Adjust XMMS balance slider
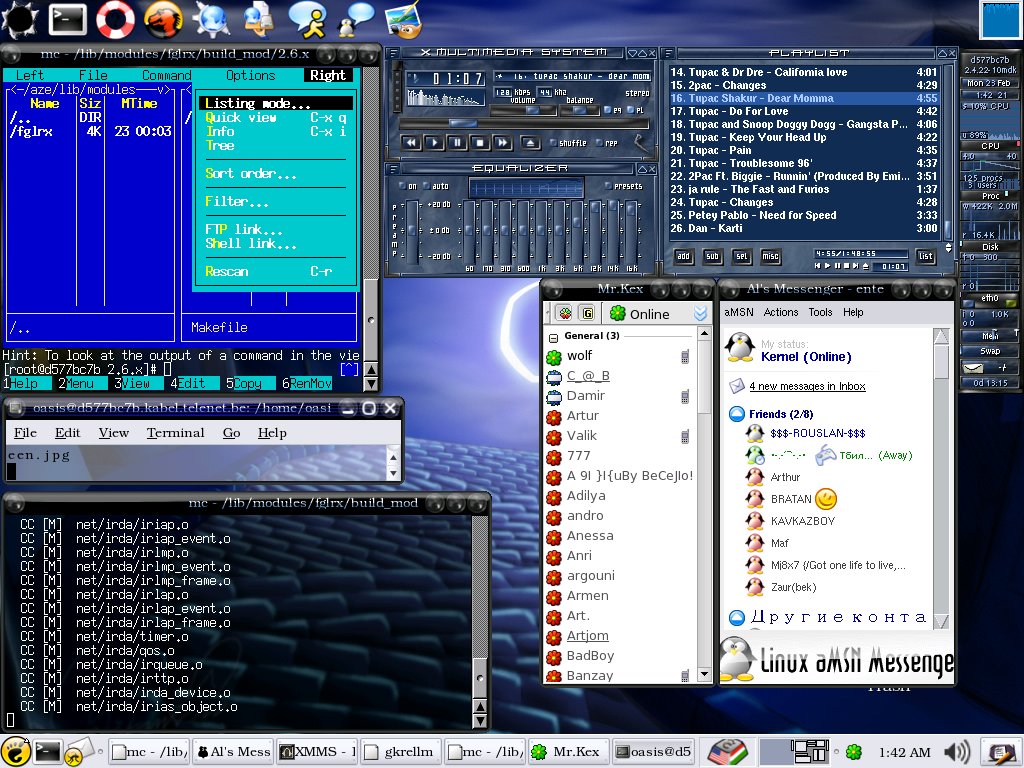 577,110
